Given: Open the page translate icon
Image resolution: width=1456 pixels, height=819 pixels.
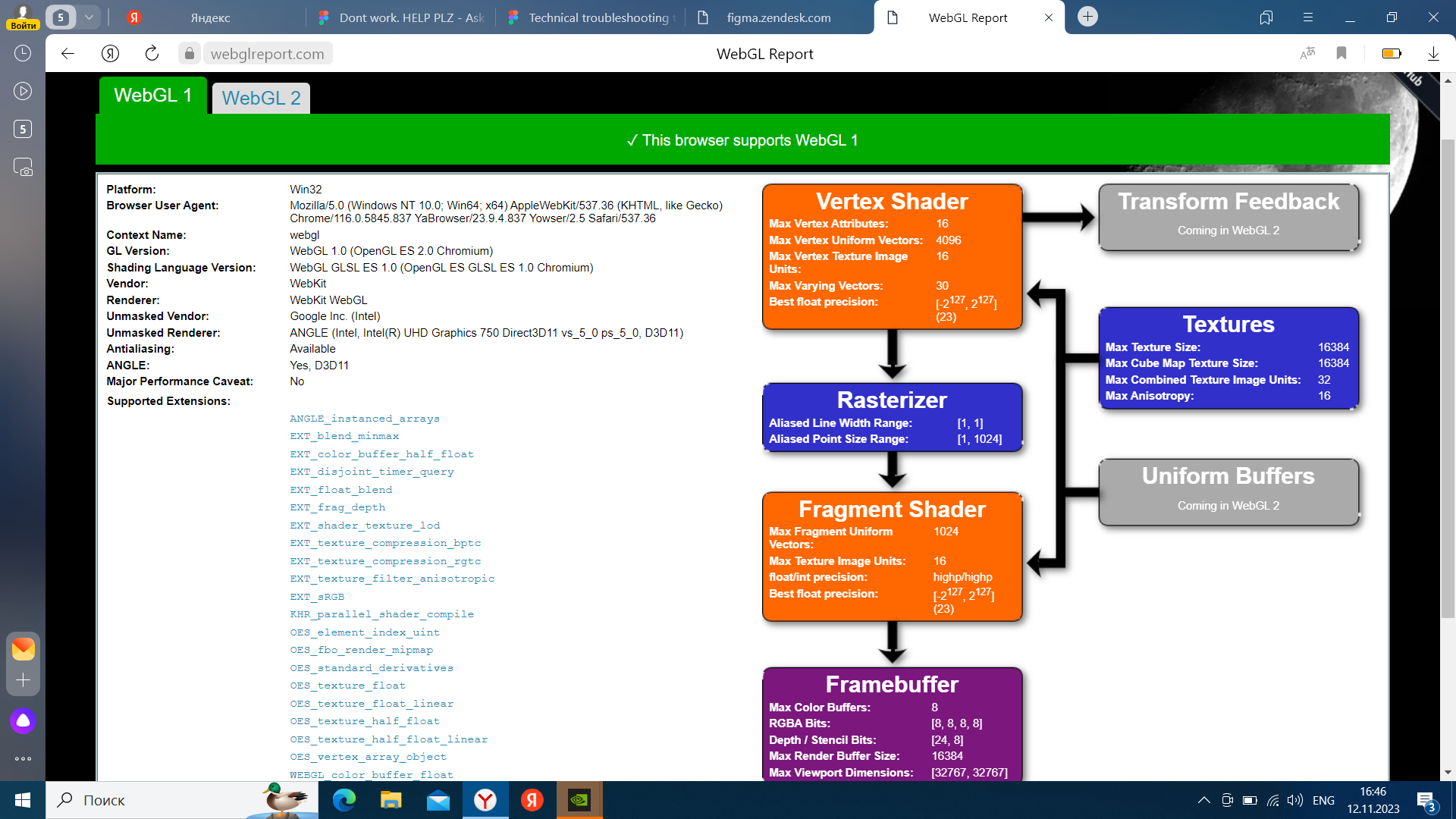Looking at the screenshot, I should click(x=1307, y=53).
